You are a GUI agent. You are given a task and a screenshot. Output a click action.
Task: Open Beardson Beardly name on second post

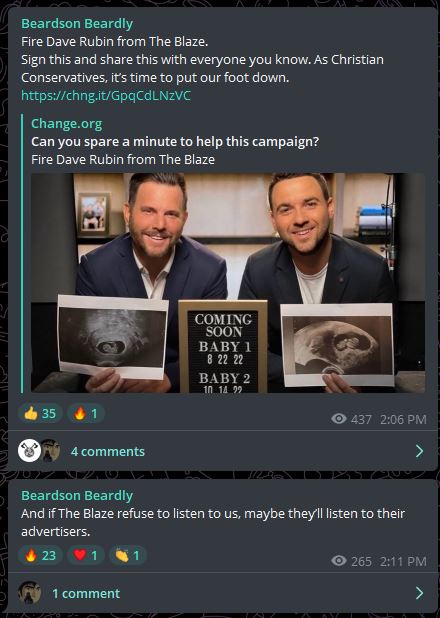click(77, 495)
